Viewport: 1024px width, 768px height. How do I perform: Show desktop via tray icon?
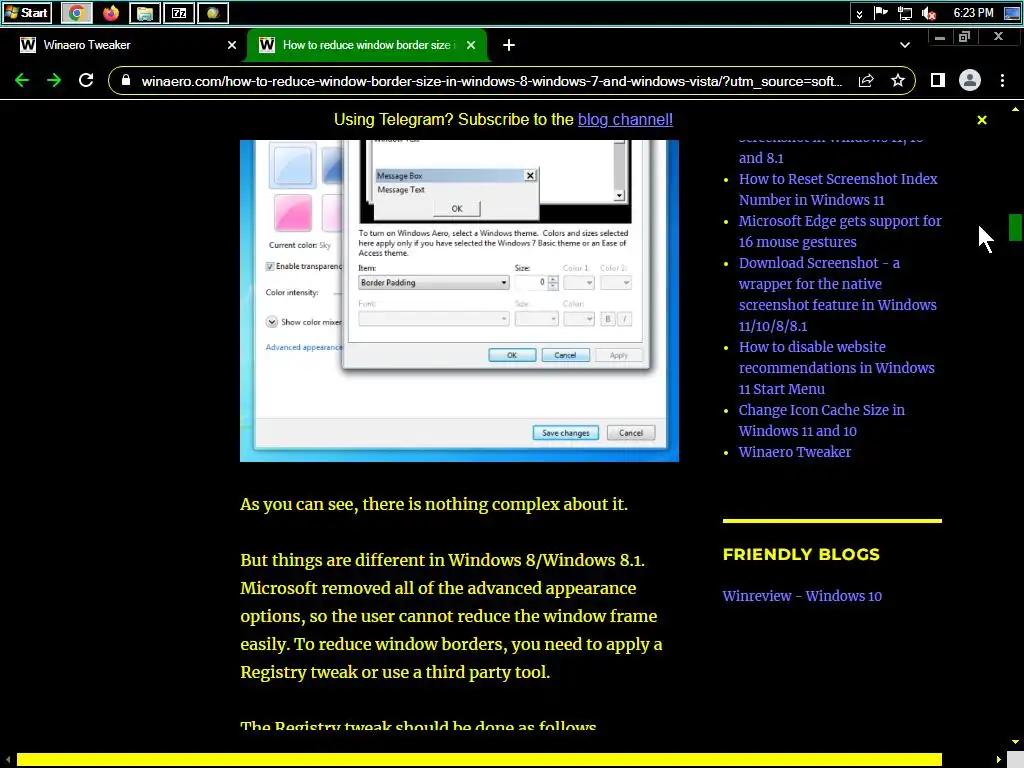coord(1012,13)
